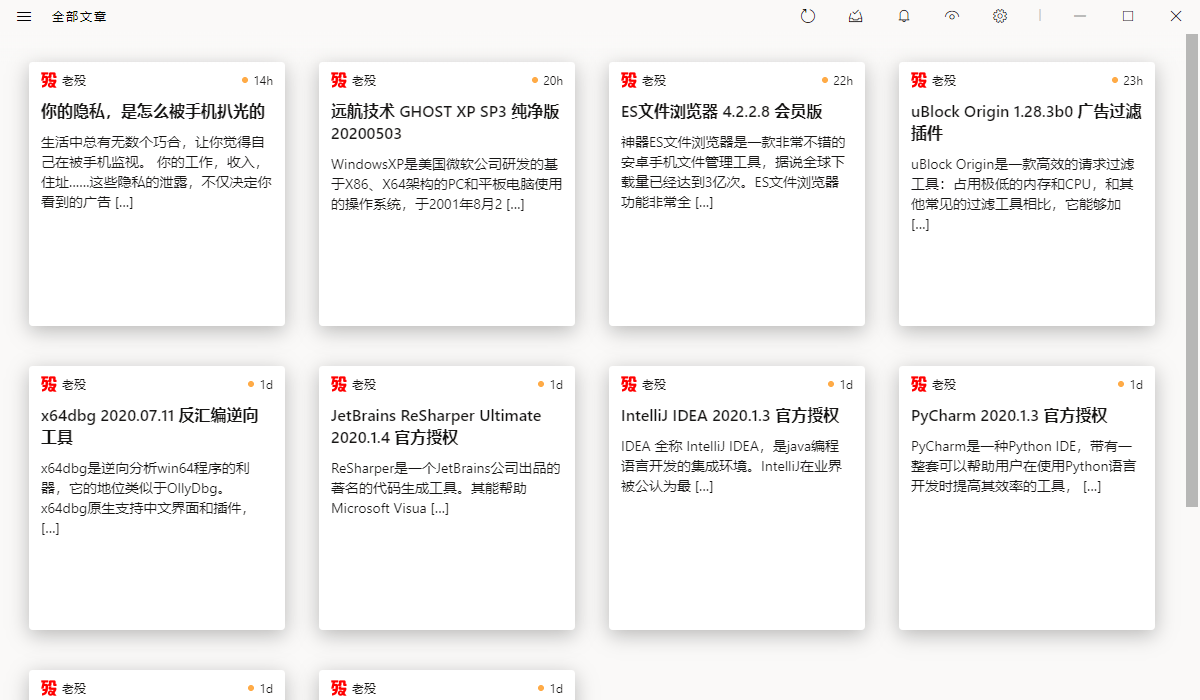The image size is (1200, 700).
Task: Click summary starting ReSharper是一个JetBrains
Action: coord(445,488)
